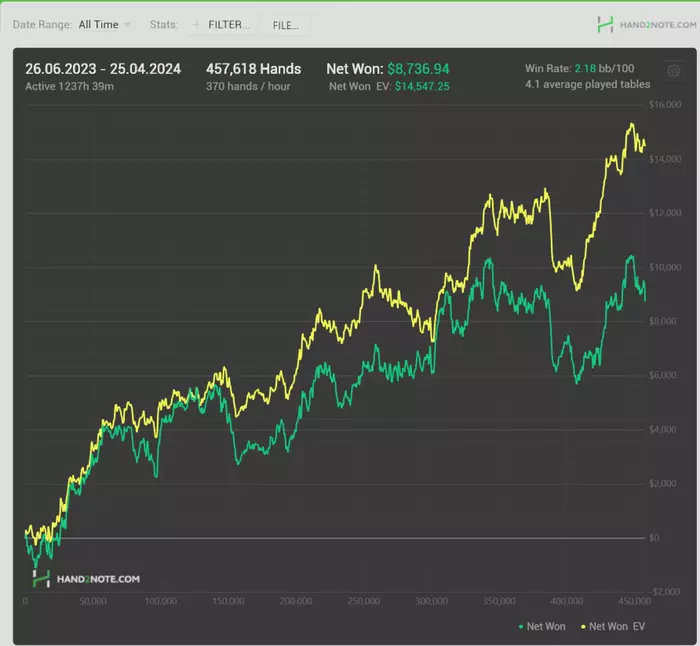Screen dimensions: 700x646
Task: Open the graph settings gear icon
Action: (674, 71)
